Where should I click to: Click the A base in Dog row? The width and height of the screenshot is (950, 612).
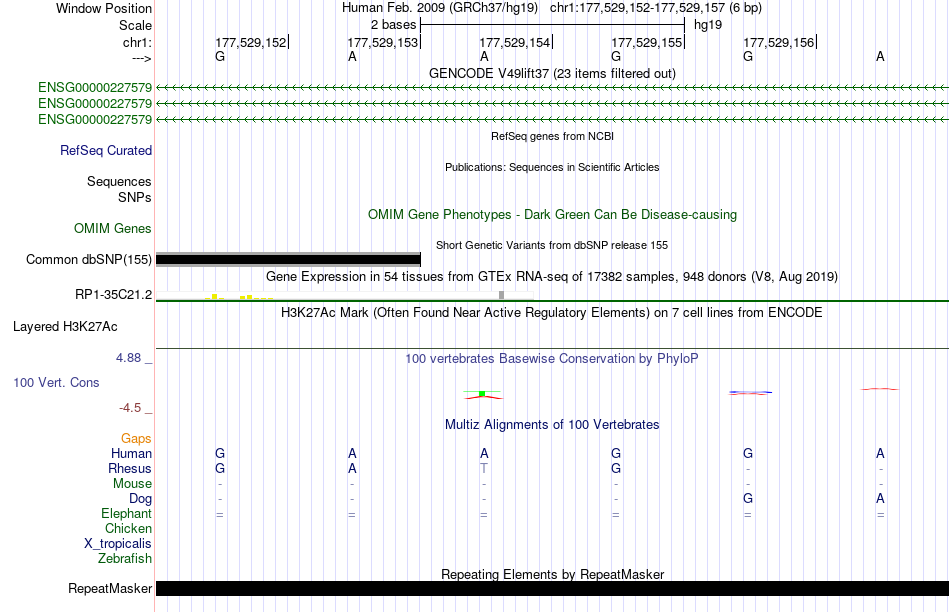pyautogui.click(x=880, y=498)
